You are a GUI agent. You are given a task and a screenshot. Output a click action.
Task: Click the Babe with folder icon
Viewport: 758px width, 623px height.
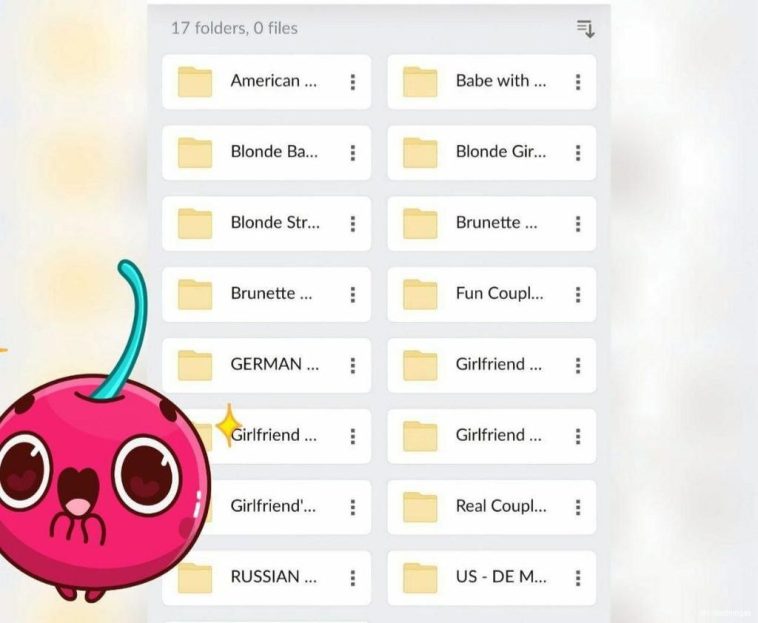point(420,82)
